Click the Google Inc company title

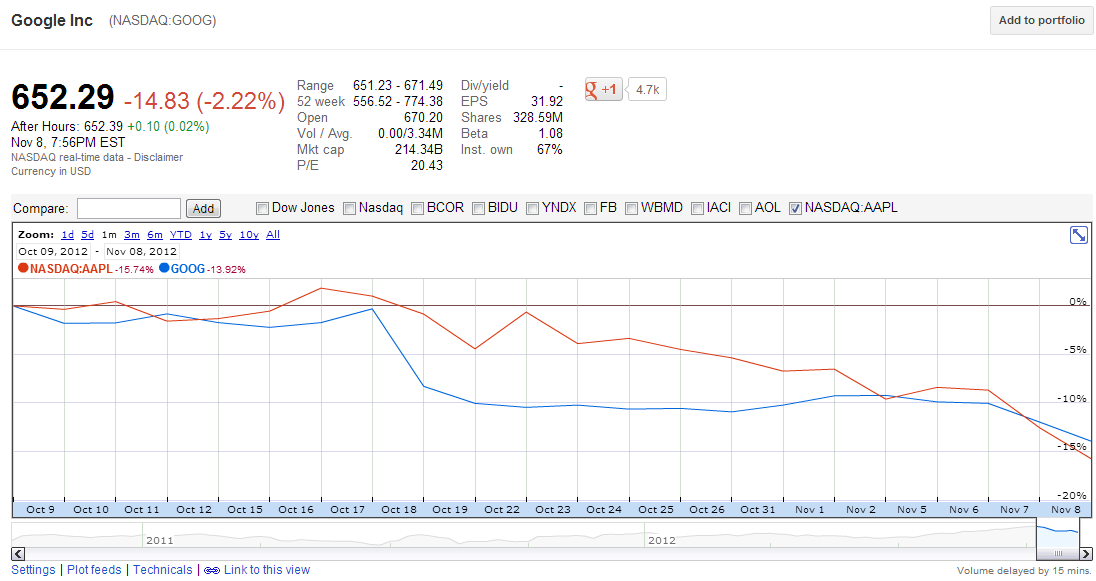52,20
